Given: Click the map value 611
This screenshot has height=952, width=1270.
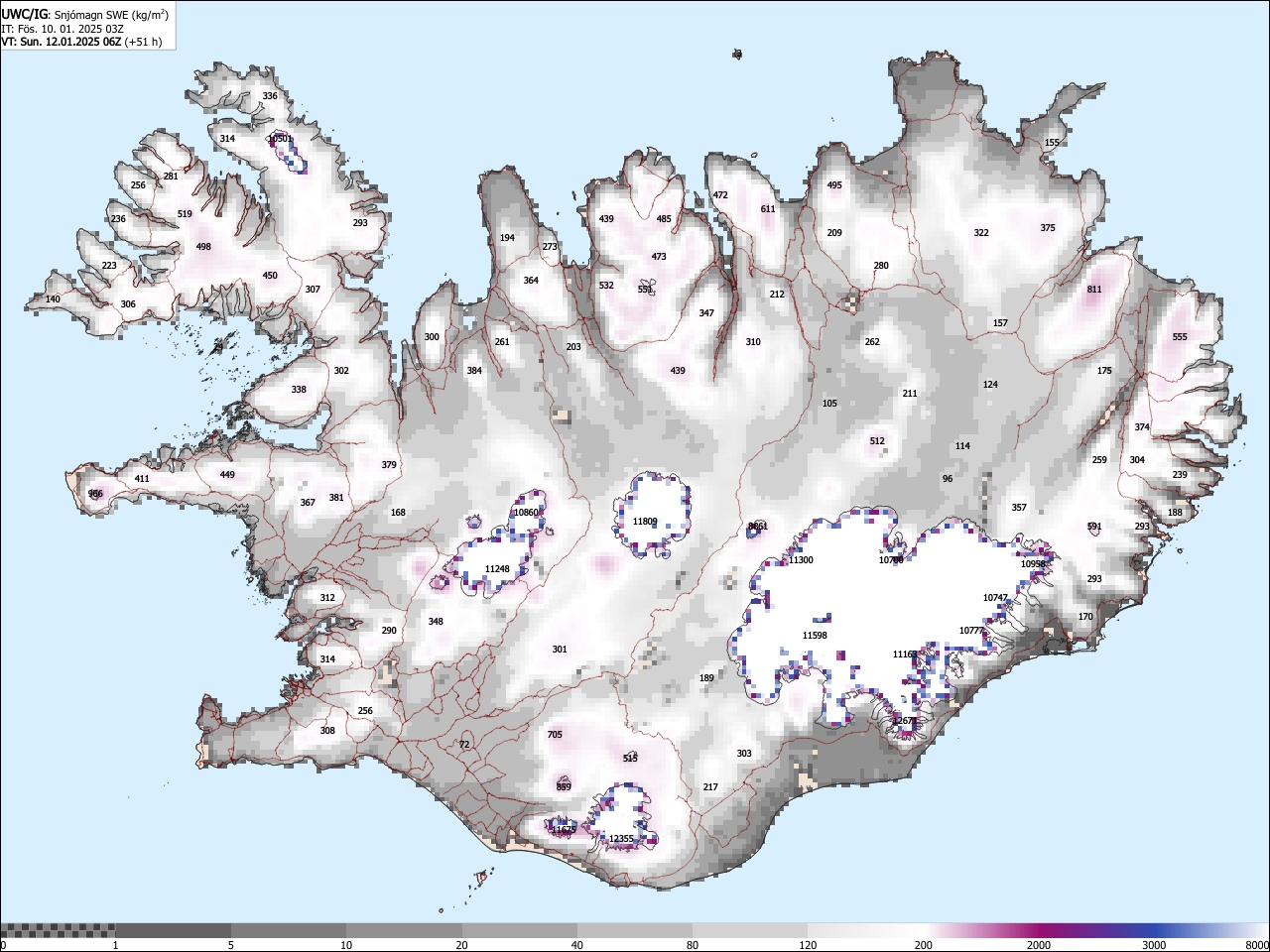Looking at the screenshot, I should tap(768, 209).
